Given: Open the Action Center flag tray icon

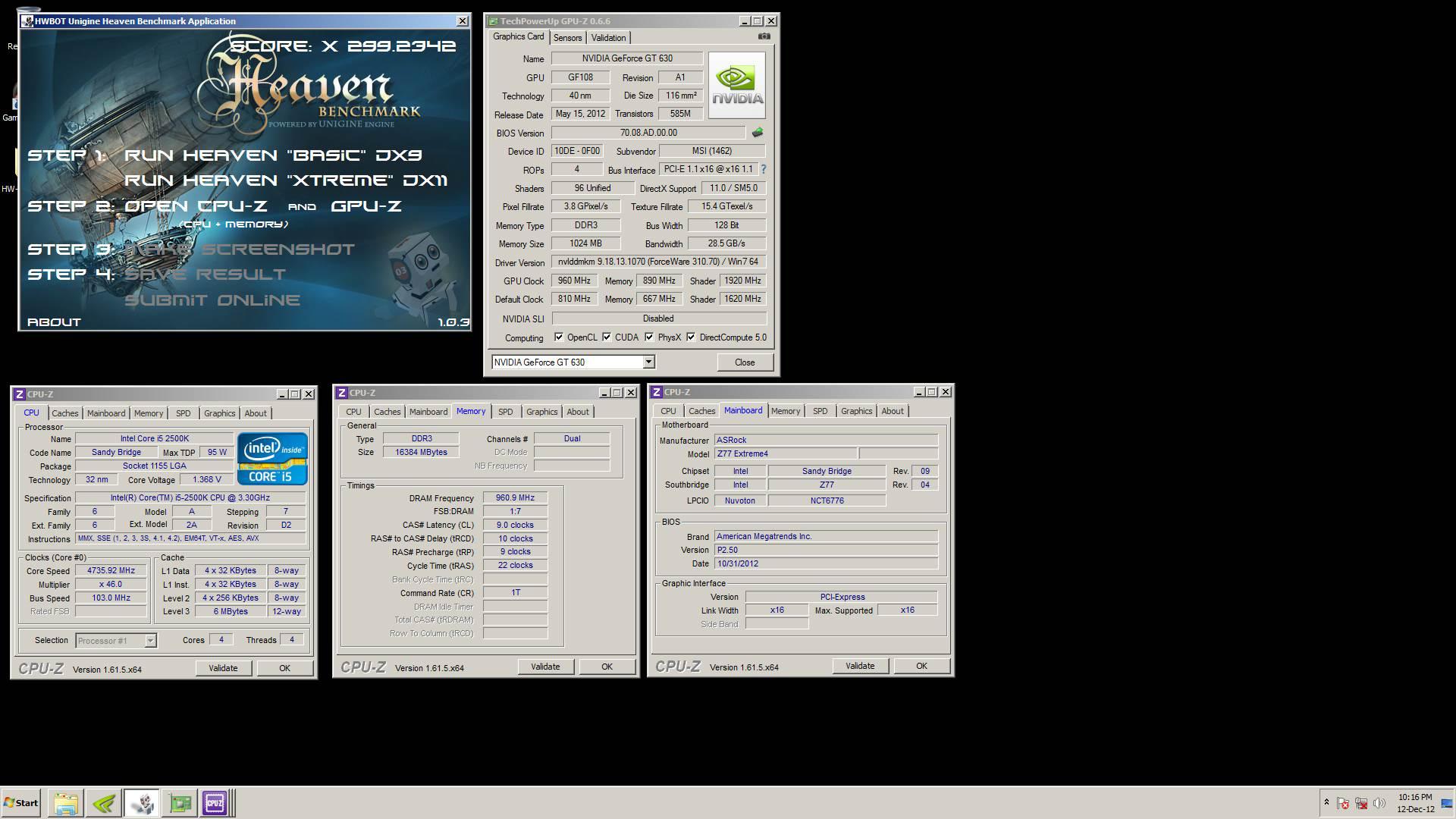Looking at the screenshot, I should click(1342, 803).
